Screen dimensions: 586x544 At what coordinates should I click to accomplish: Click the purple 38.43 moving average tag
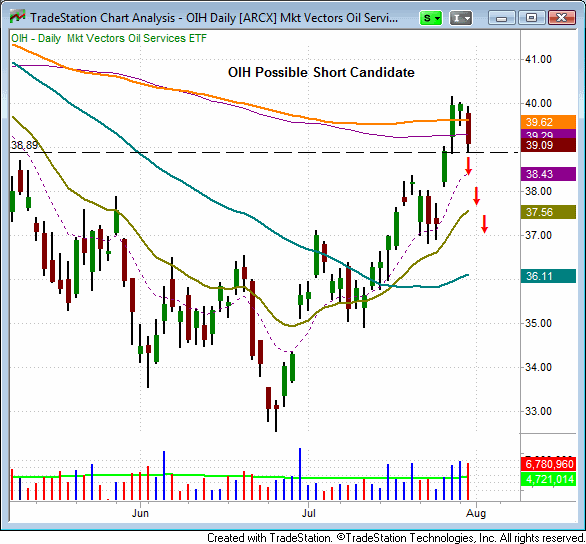[548, 174]
